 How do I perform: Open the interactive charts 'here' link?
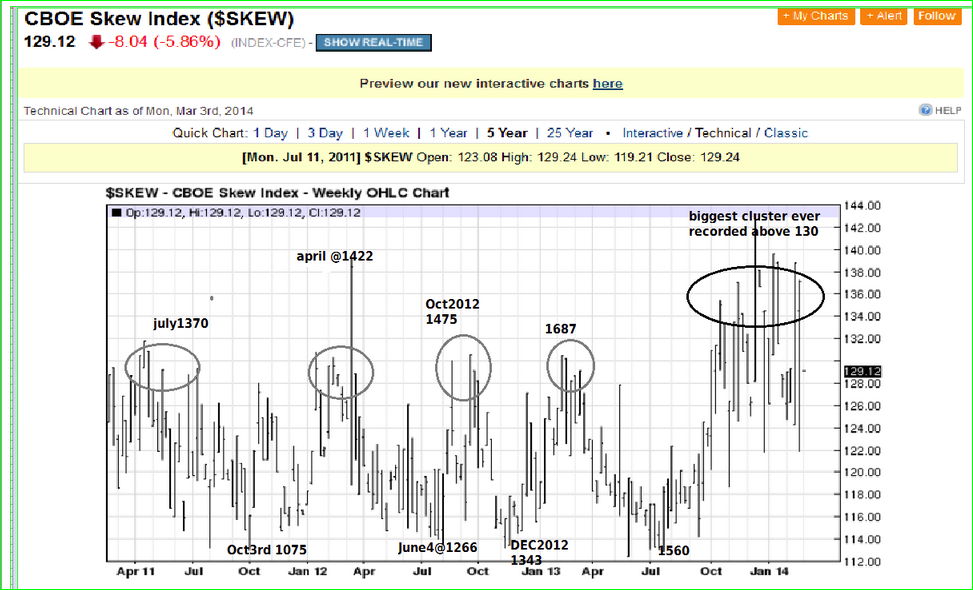tap(608, 83)
